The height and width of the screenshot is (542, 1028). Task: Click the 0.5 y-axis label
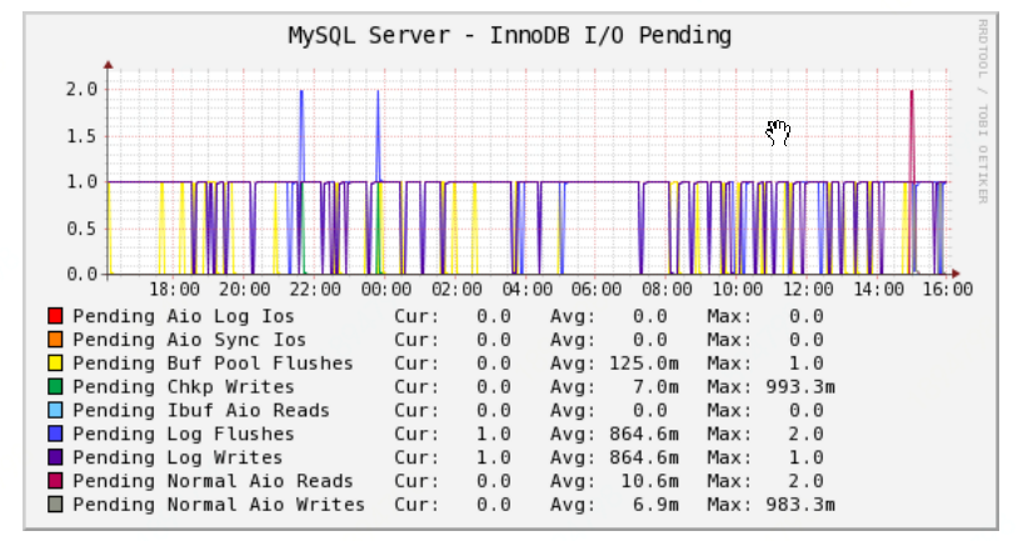[x=81, y=229]
